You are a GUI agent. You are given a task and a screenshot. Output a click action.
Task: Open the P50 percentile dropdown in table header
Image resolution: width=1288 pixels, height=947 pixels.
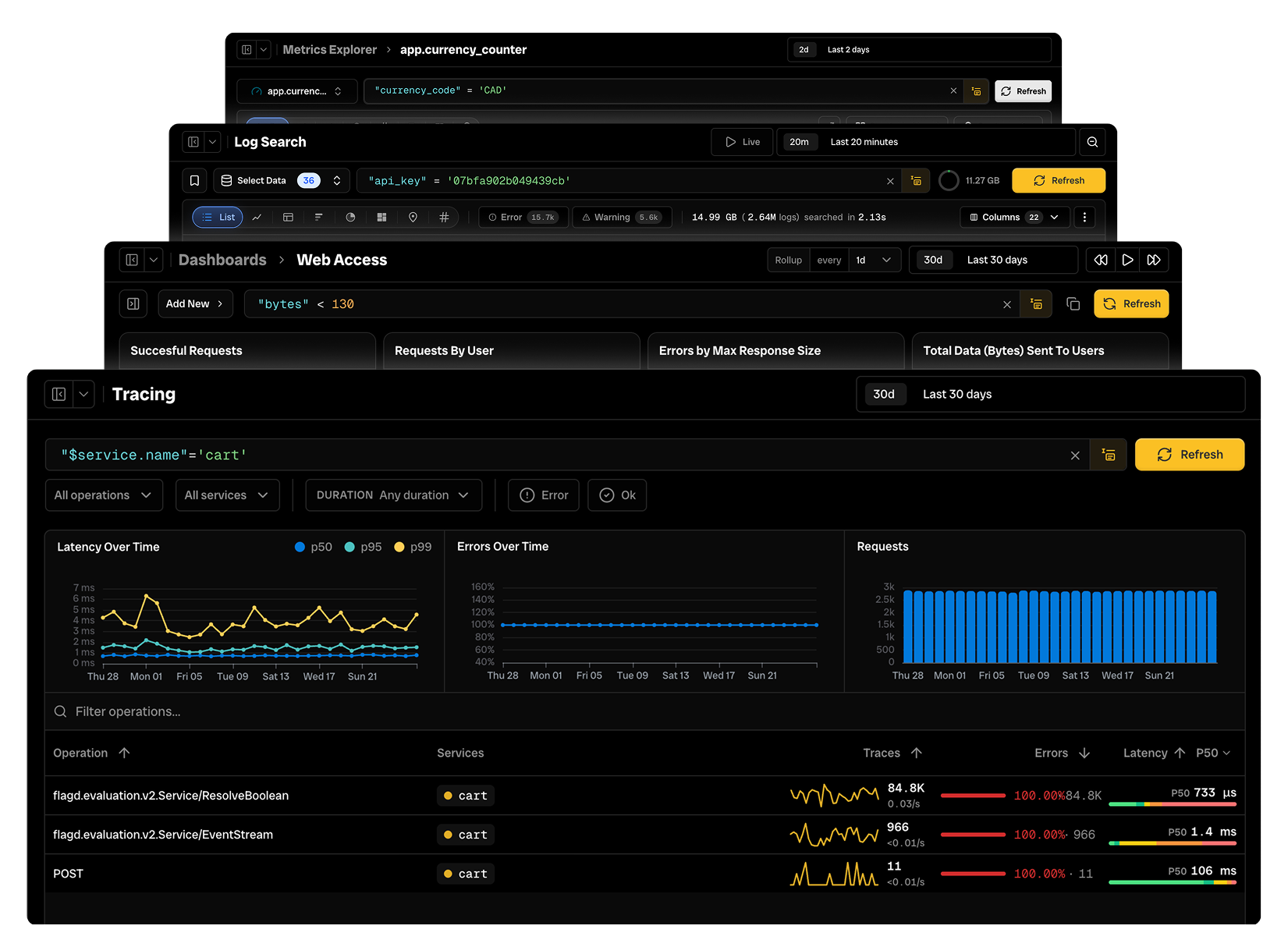1213,753
